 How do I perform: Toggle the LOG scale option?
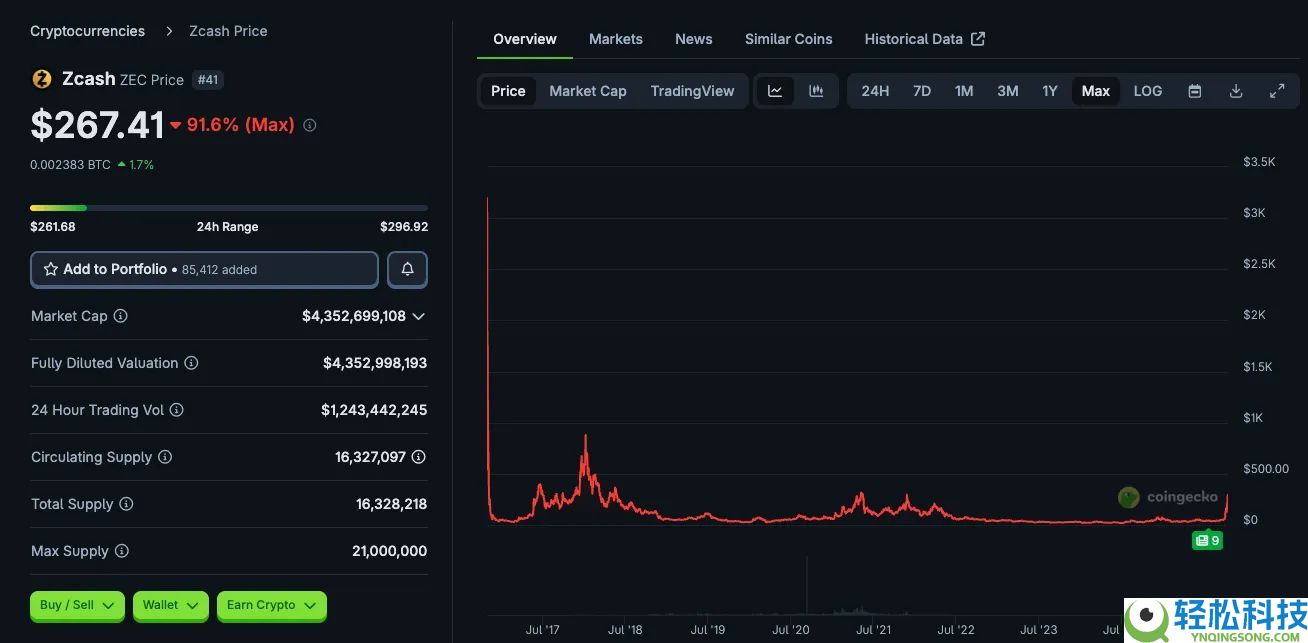(x=1147, y=91)
